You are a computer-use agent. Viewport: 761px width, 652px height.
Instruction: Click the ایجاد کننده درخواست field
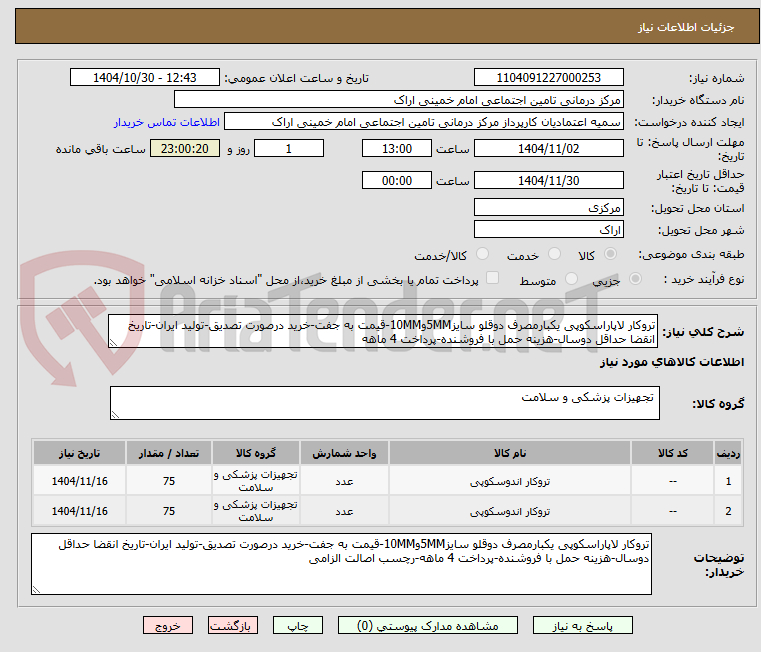424,122
